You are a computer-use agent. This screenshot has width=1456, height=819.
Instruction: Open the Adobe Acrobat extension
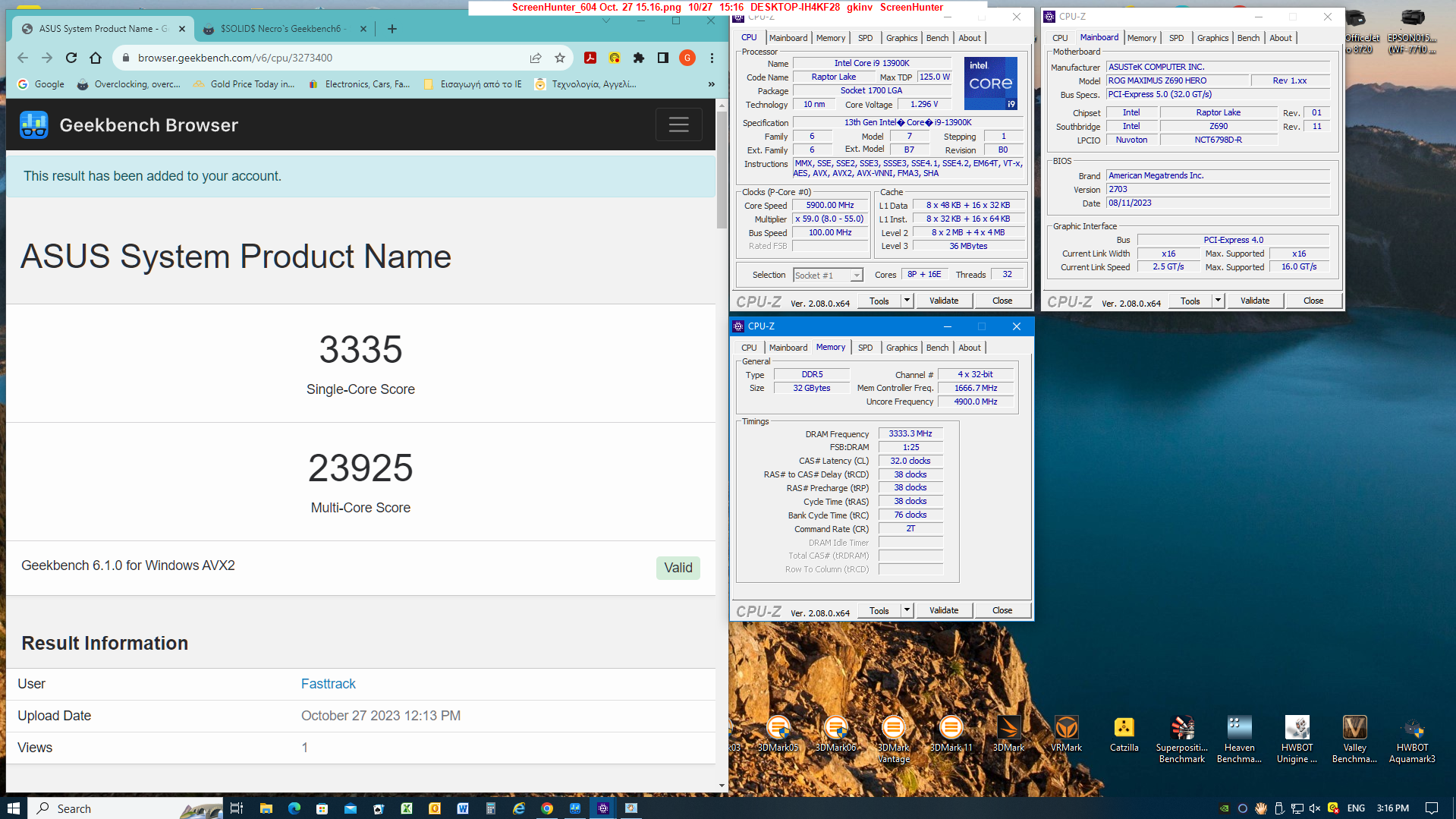tap(590, 58)
